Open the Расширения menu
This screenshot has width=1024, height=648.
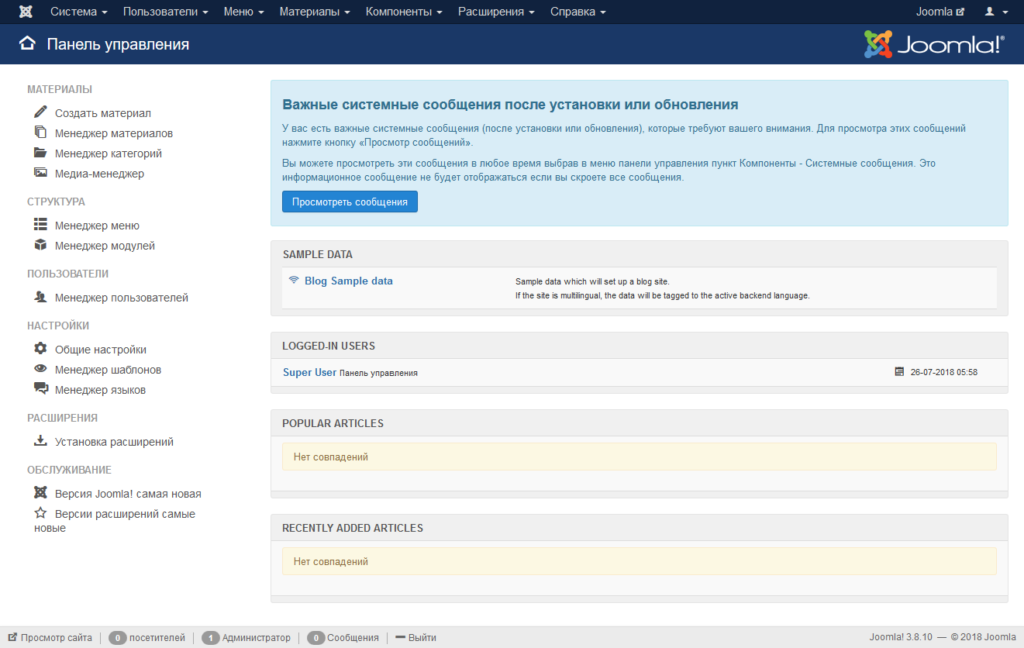(496, 12)
